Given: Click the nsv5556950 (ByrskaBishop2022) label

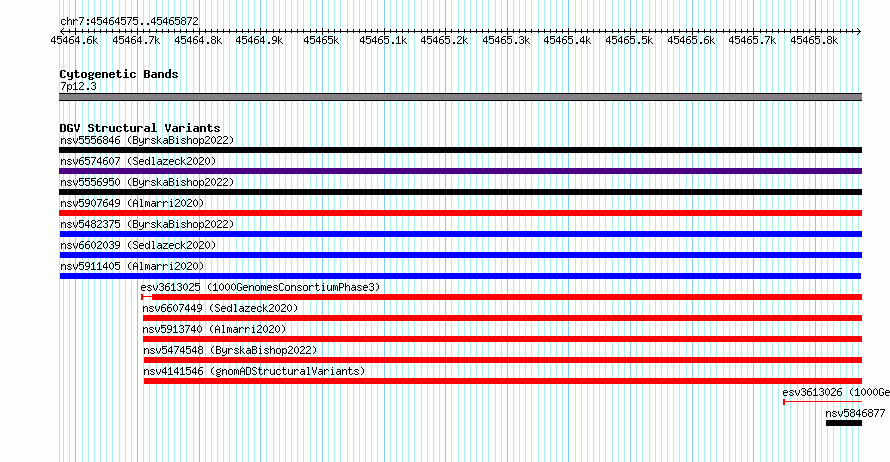Looking at the screenshot, I should pyautogui.click(x=147, y=182).
